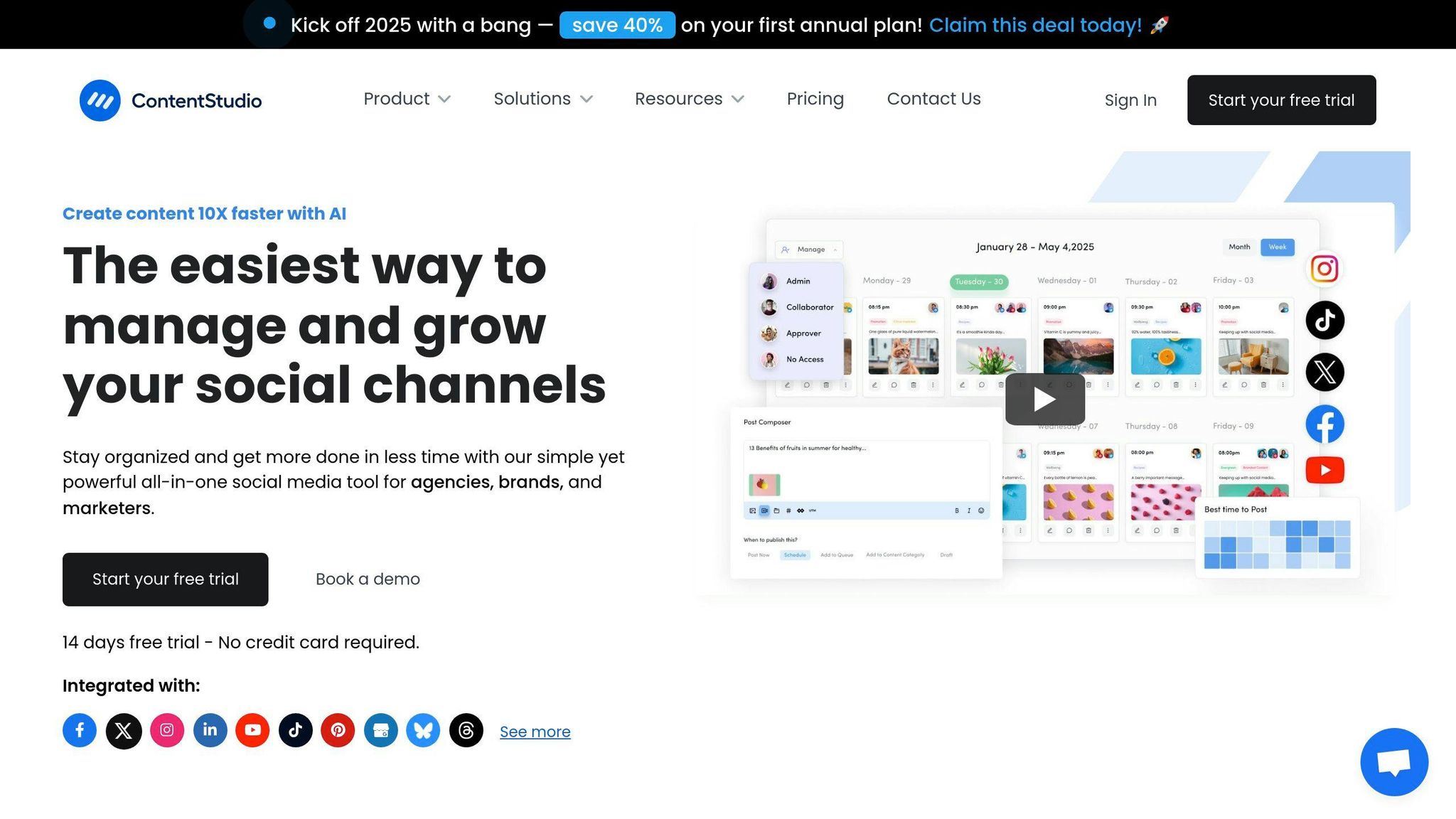The height and width of the screenshot is (819, 1456).
Task: Open the Manage dropdown in the calendar preview
Action: [809, 250]
